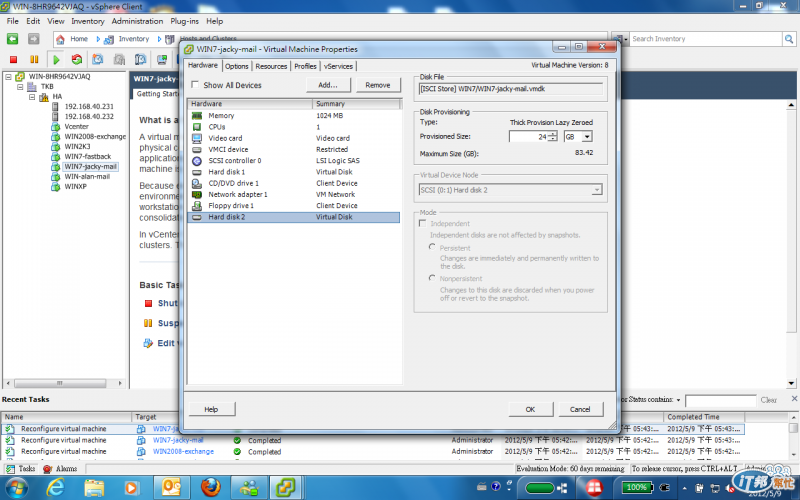800x500 pixels.
Task: Open Internet Explorer from the taskbar
Action: click(x=56, y=488)
